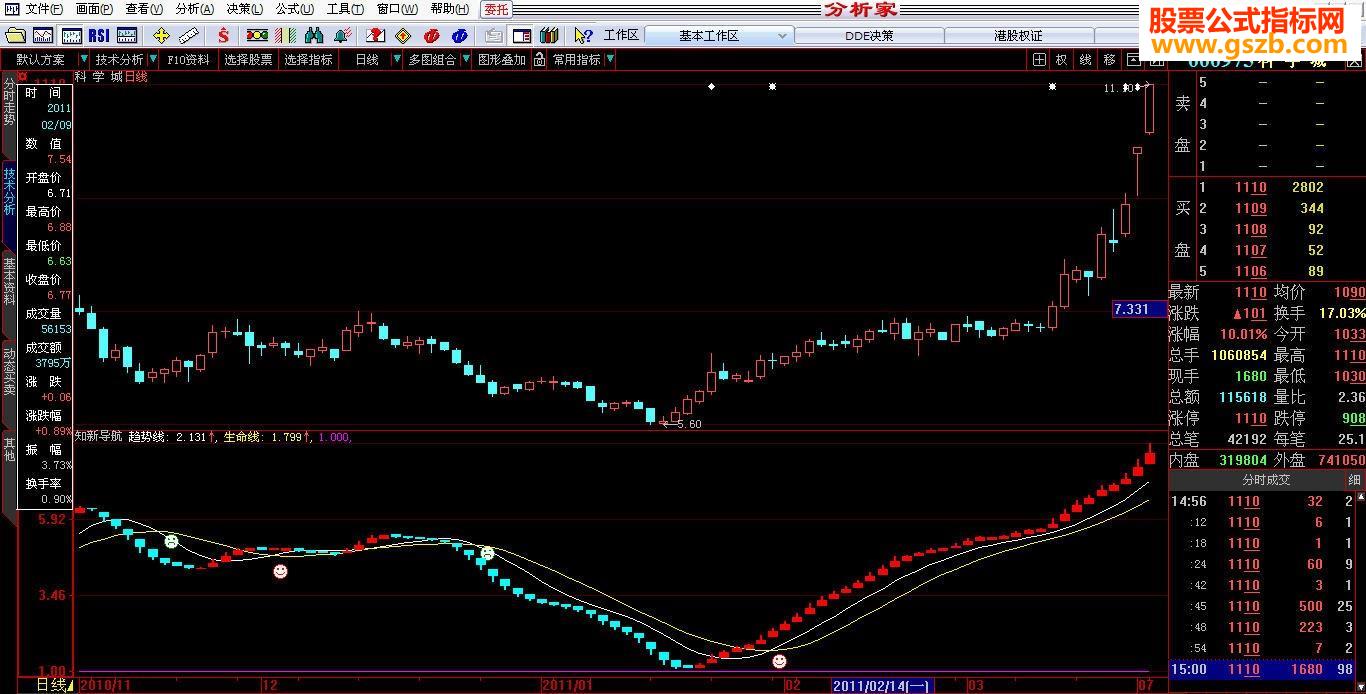The width and height of the screenshot is (1366, 694).
Task: Click the traffic light signal icon
Action: click(258, 35)
